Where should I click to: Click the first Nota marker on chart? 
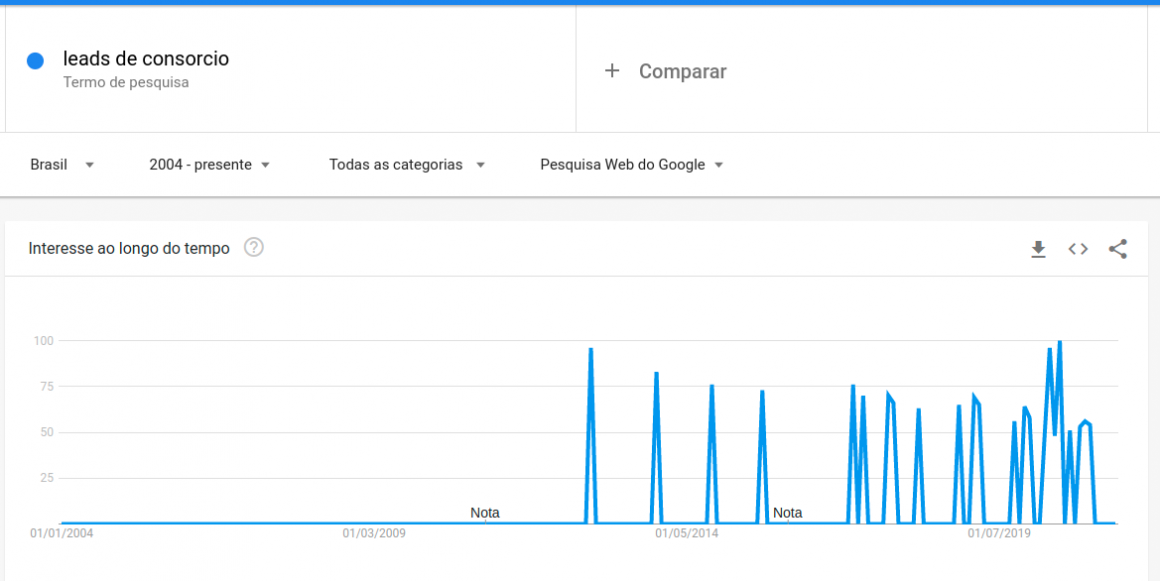(x=485, y=513)
